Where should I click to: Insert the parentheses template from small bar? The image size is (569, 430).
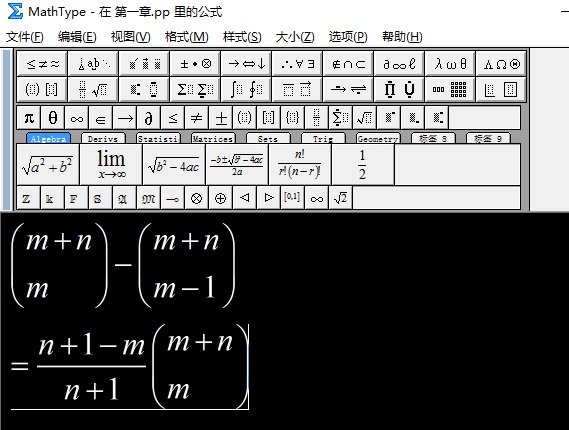point(244,118)
